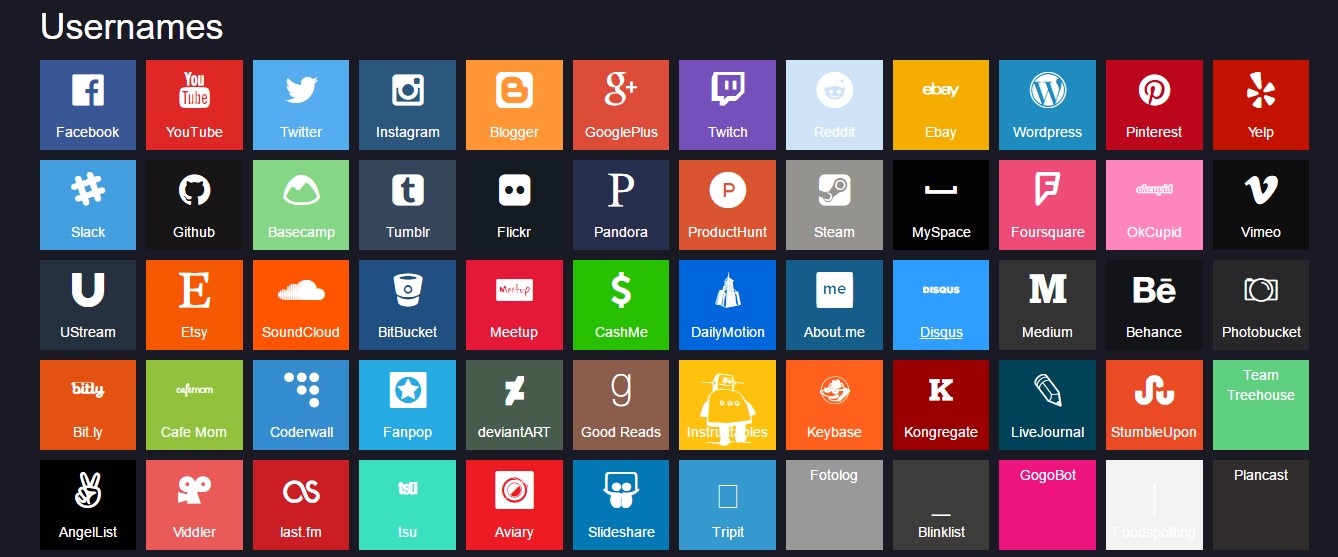Select the OkCupid tile
1338x557 pixels.
1154,205
